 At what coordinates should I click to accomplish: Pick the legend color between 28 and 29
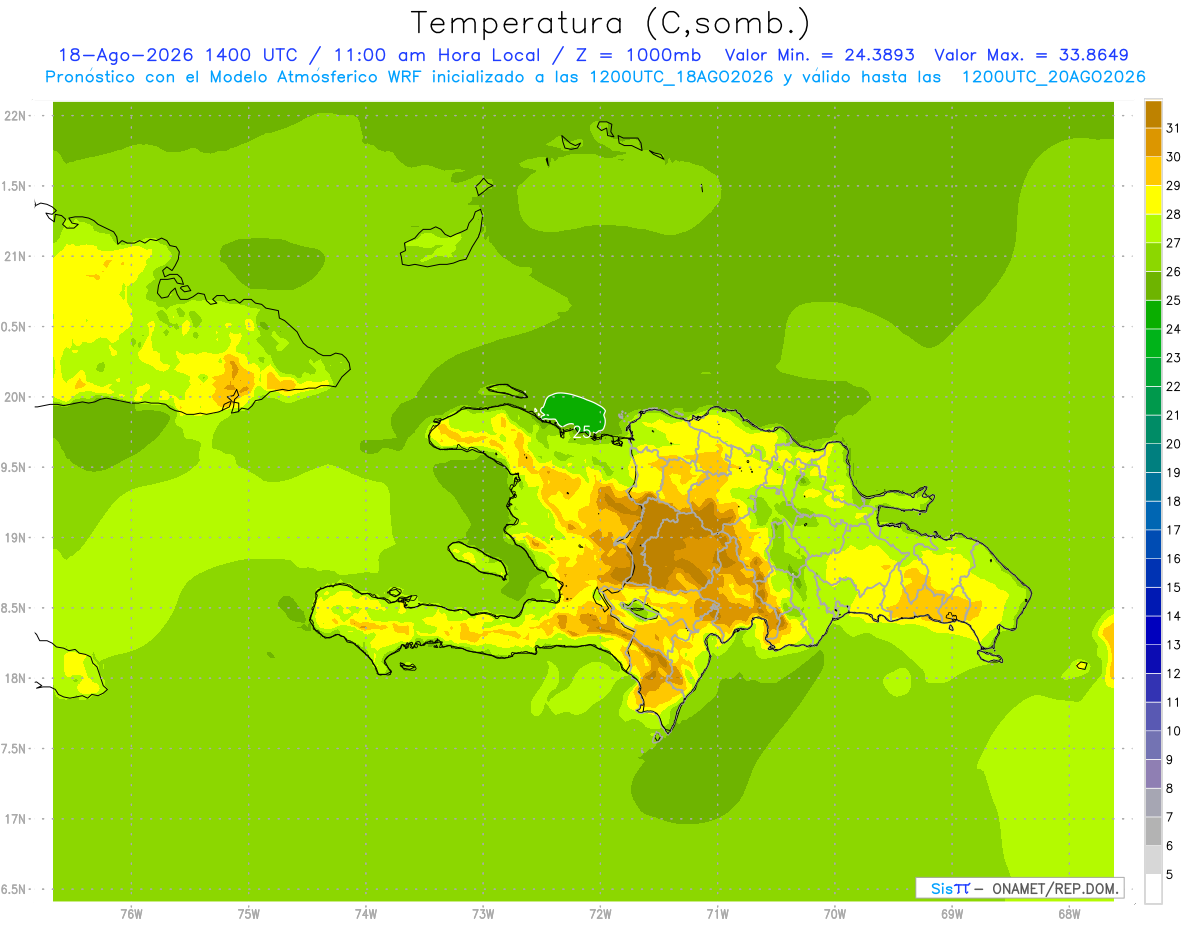tap(1153, 200)
